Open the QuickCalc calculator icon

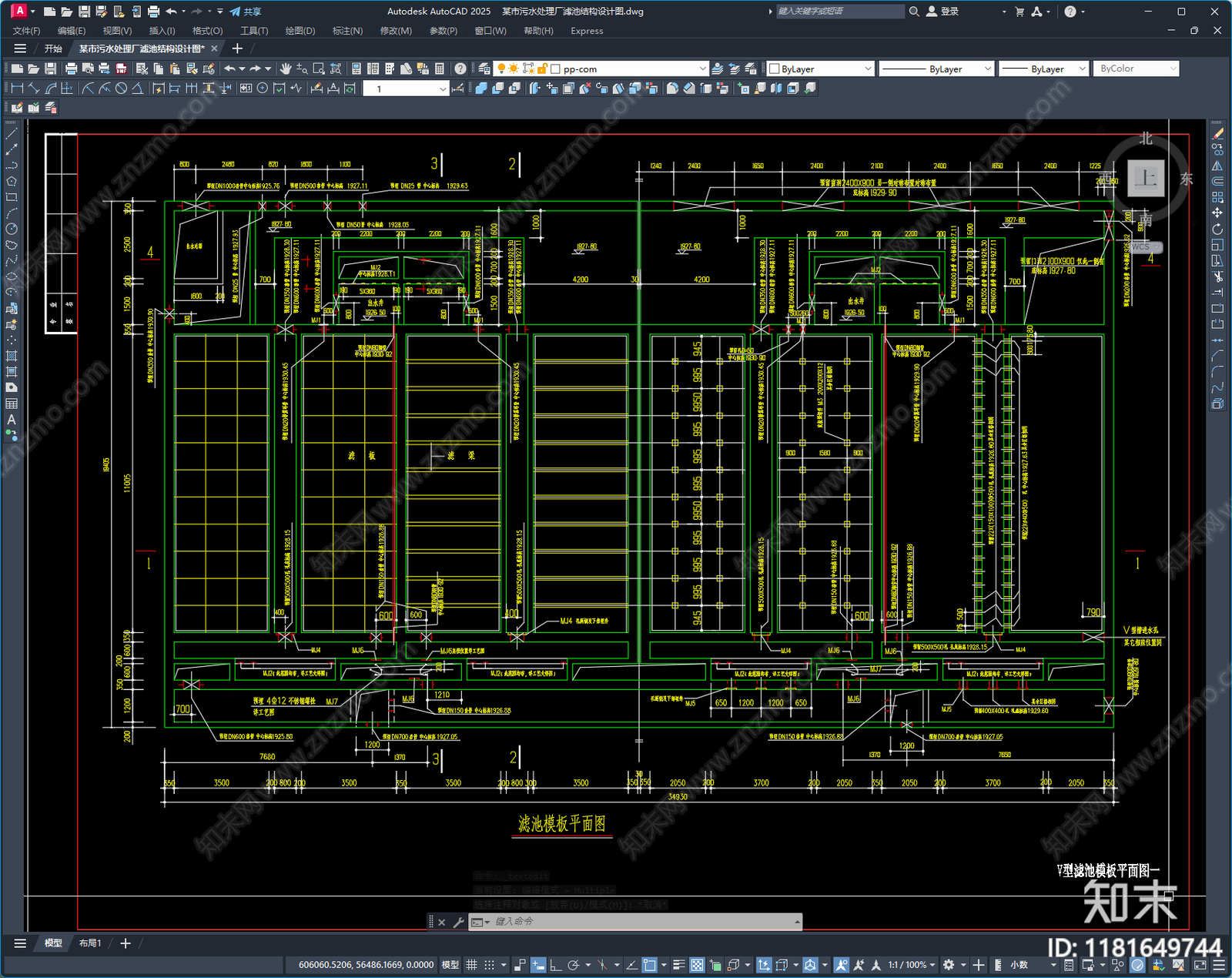point(440,69)
